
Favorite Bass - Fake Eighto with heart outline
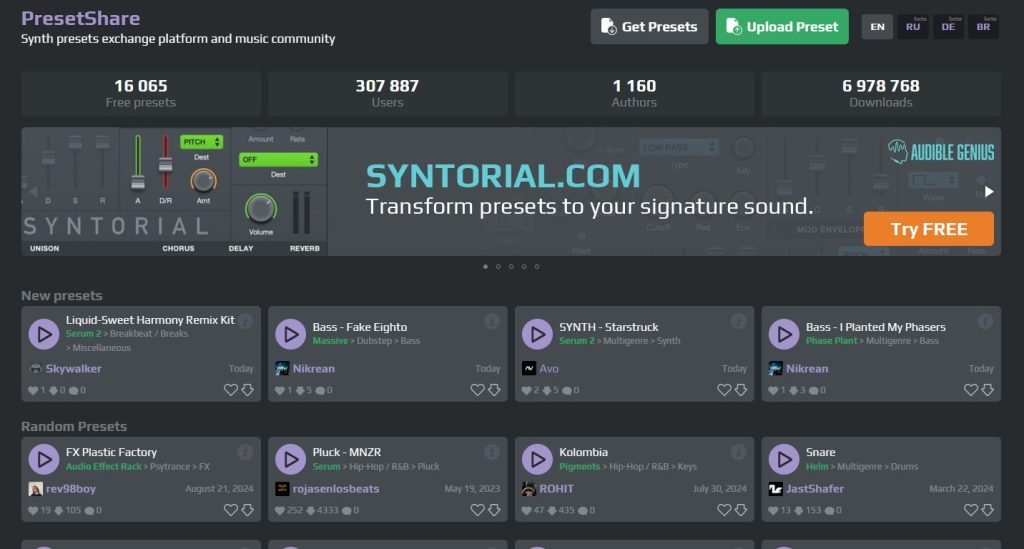477,390
